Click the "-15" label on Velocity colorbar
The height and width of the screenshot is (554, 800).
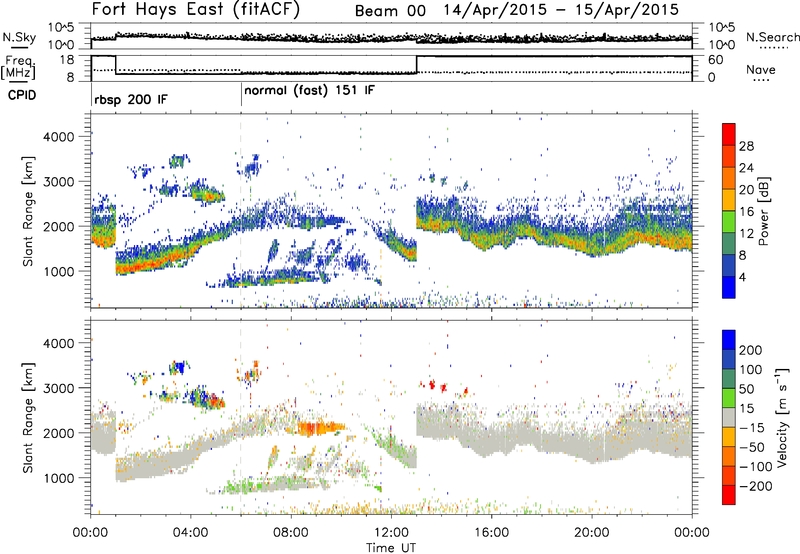pos(752,428)
